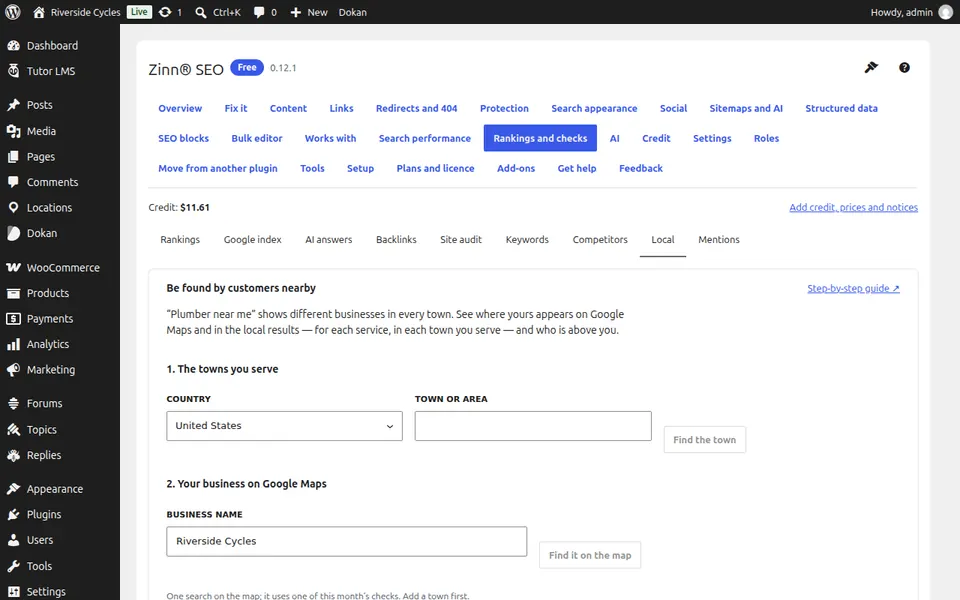The width and height of the screenshot is (960, 600).
Task: Click the Marketing megaphone icon
Action: click(x=13, y=370)
